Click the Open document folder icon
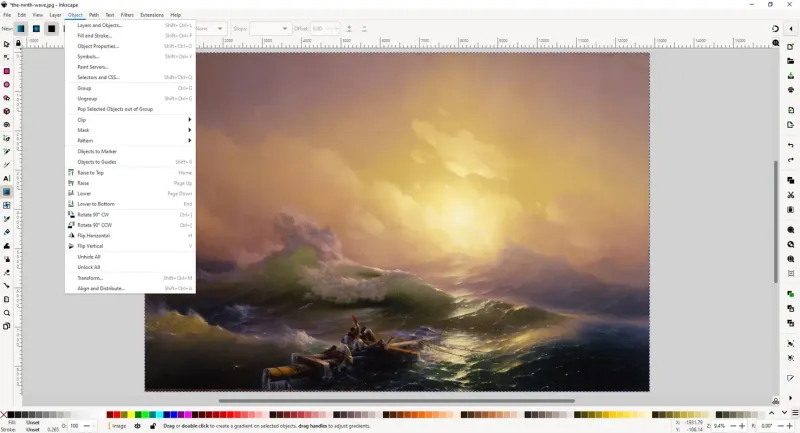The height and width of the screenshot is (433, 800). click(790, 61)
